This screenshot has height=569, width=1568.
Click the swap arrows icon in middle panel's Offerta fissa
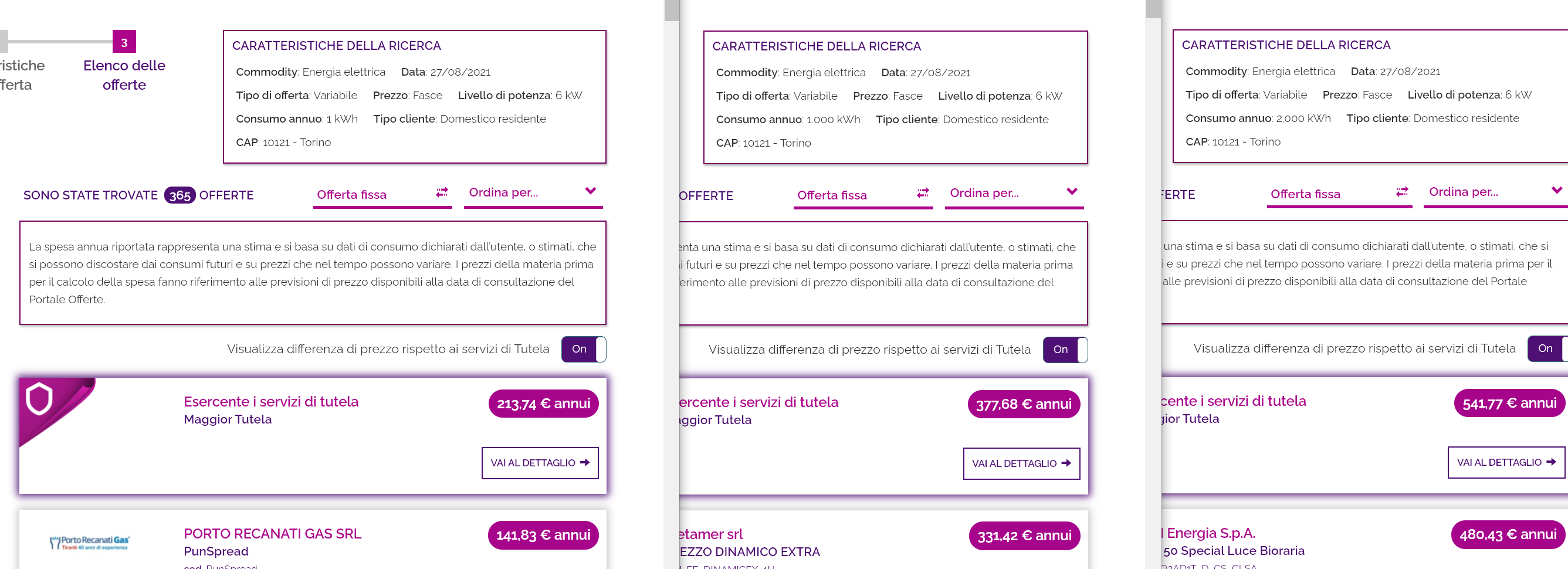pyautogui.click(x=923, y=193)
